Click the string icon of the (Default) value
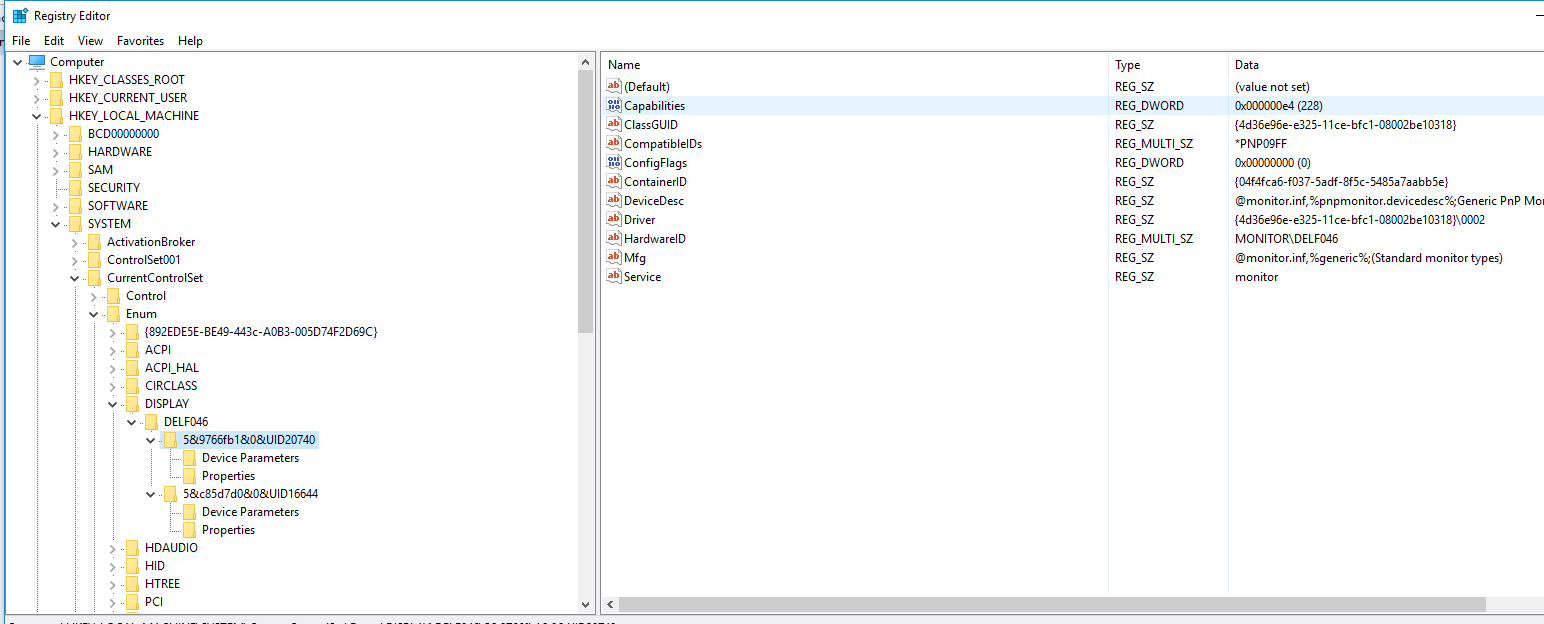 tap(614, 87)
